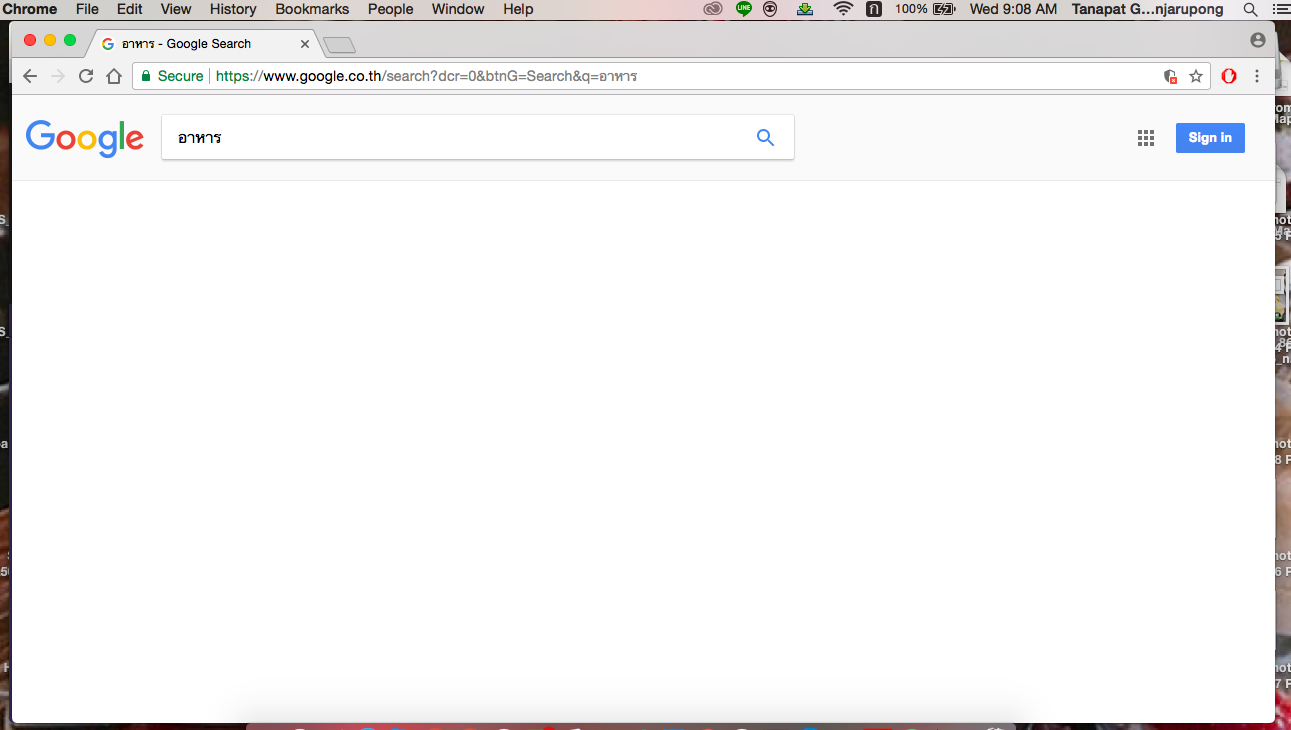
Task: Open the Chrome application menu
Action: pos(30,9)
